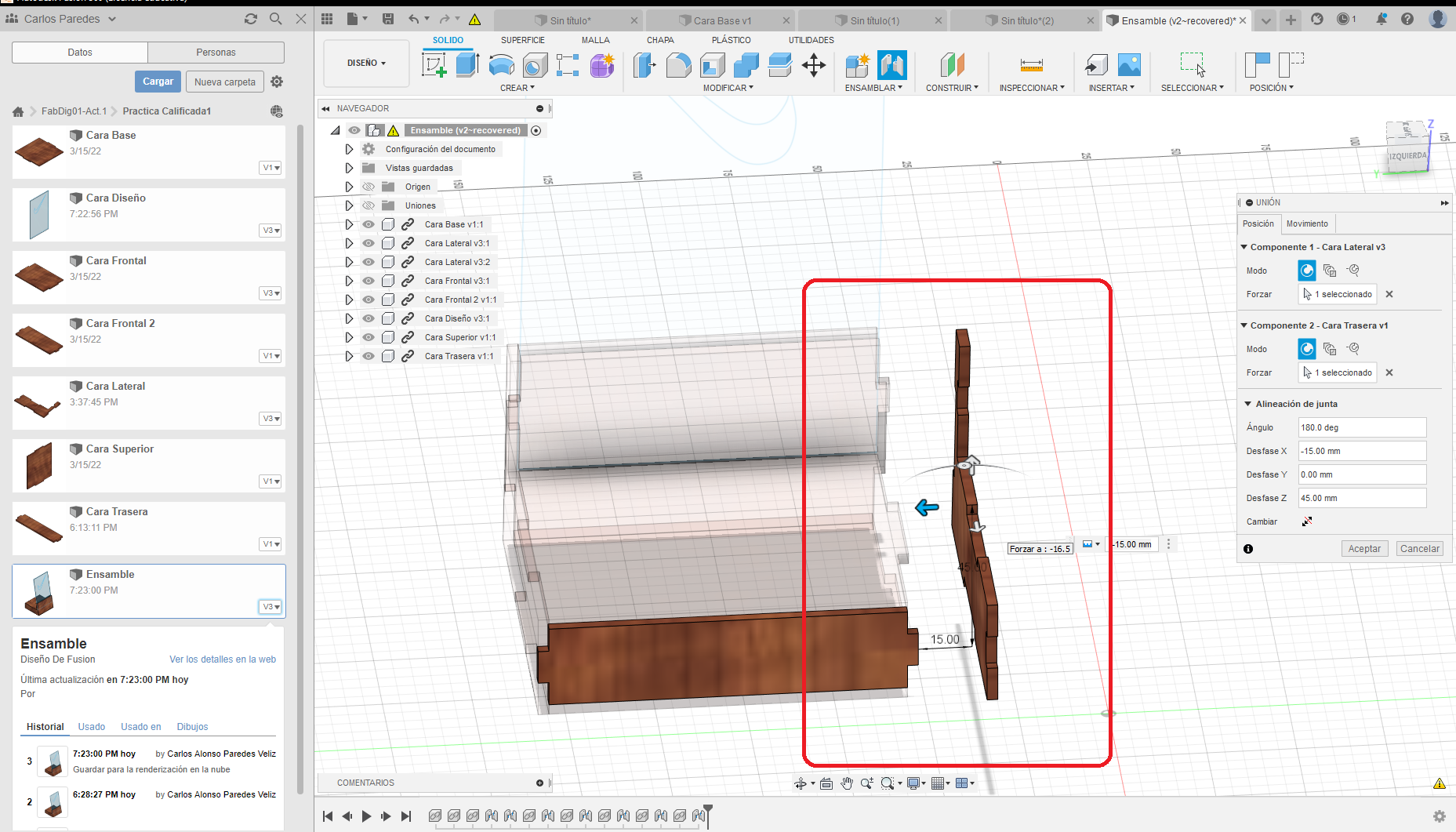
Task: Hide Cara Base v1:1 visibility eye
Action: pos(369,224)
